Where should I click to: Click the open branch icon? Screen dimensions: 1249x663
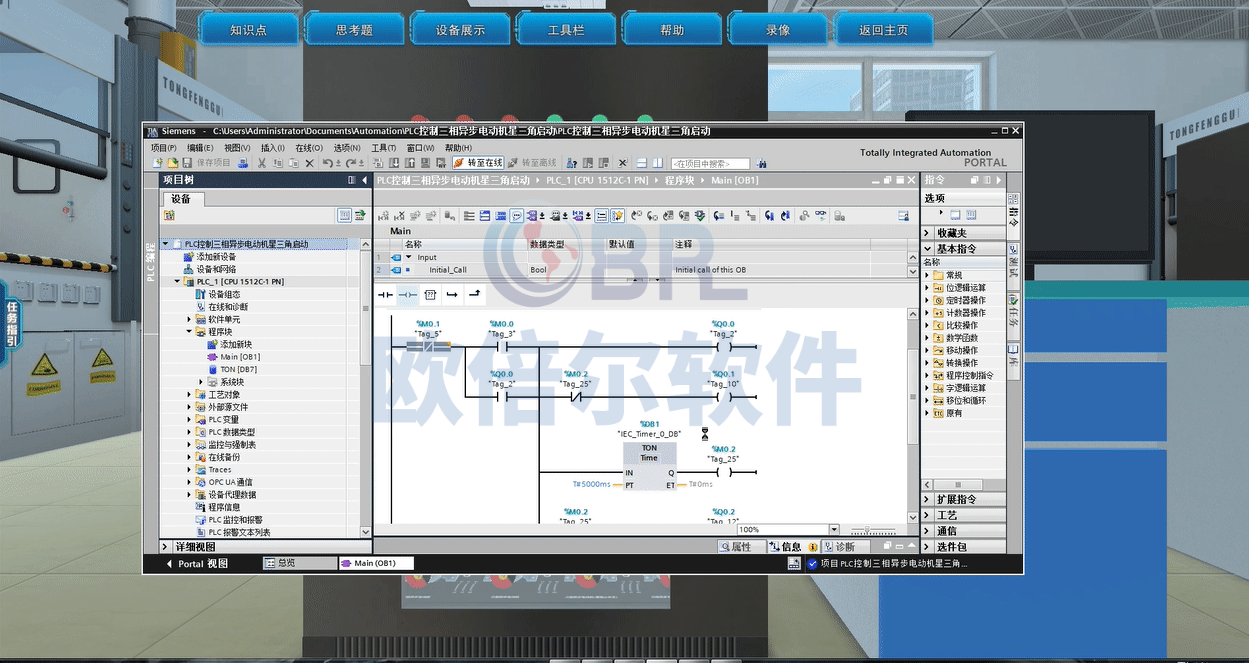click(452, 295)
